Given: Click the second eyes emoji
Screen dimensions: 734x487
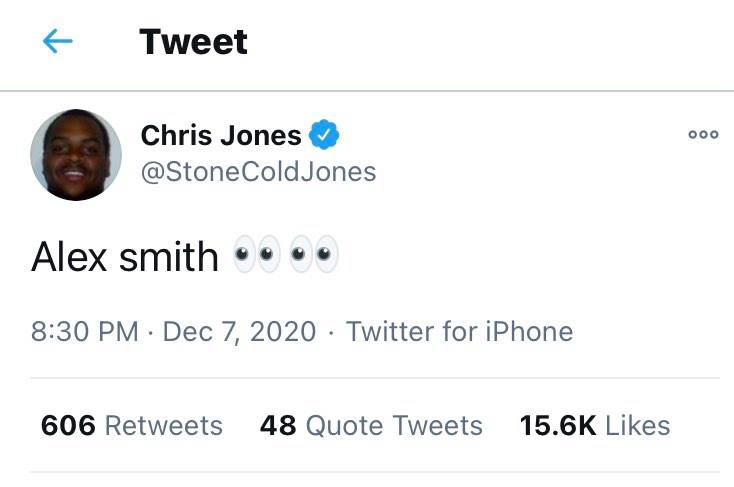Looking at the screenshot, I should (314, 256).
